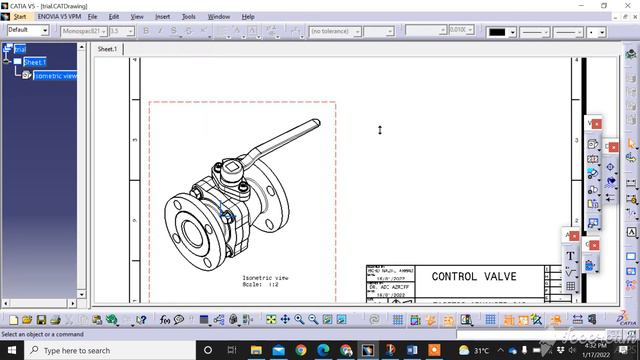Open Google Chrome from the taskbar
Screen dimensions: 640x360
(x=301, y=350)
